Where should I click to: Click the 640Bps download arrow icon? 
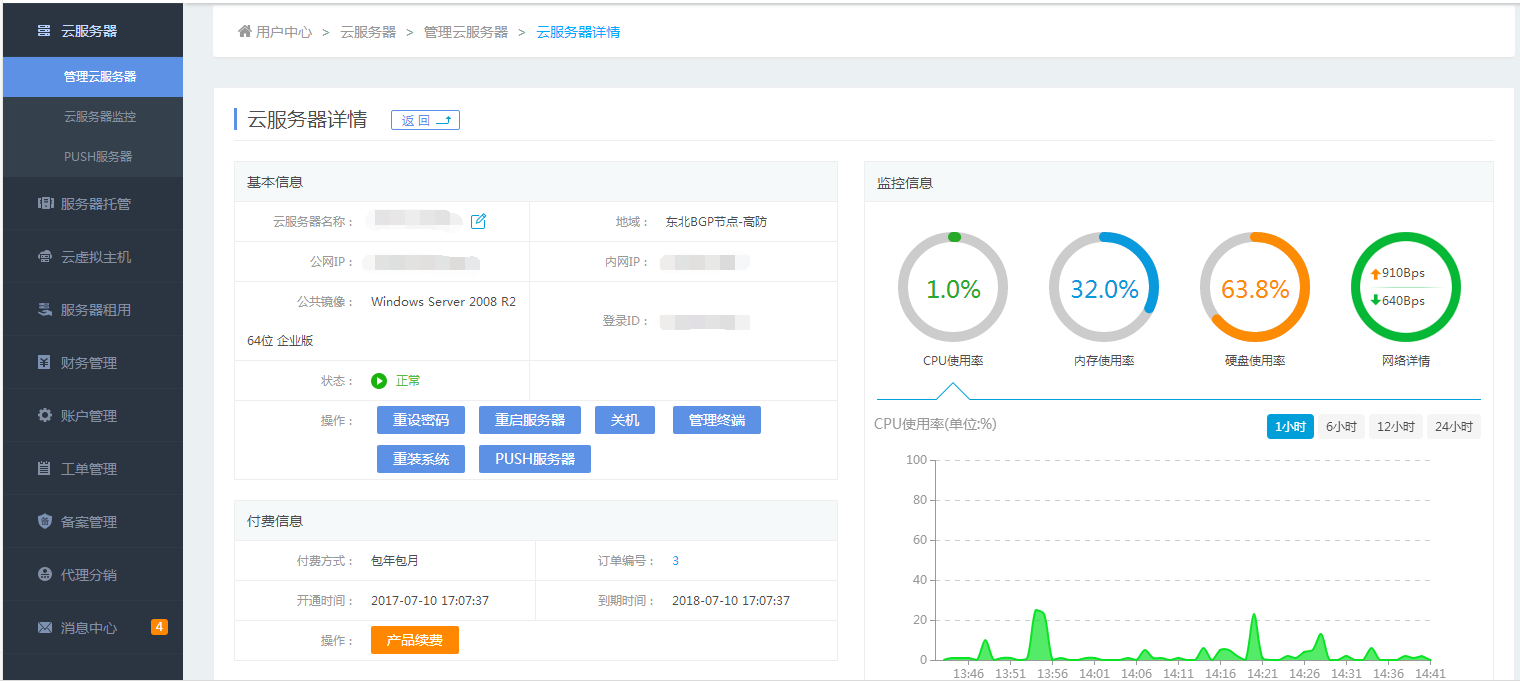(1375, 301)
